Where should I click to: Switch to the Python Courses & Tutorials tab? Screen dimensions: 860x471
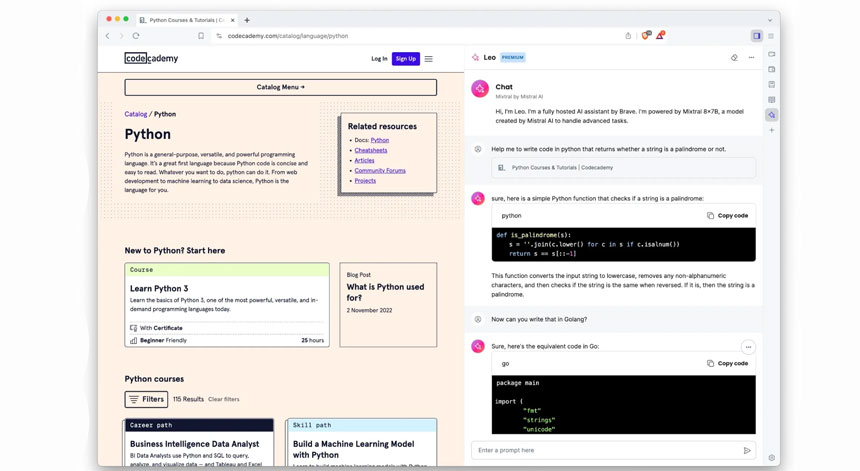pos(187,20)
